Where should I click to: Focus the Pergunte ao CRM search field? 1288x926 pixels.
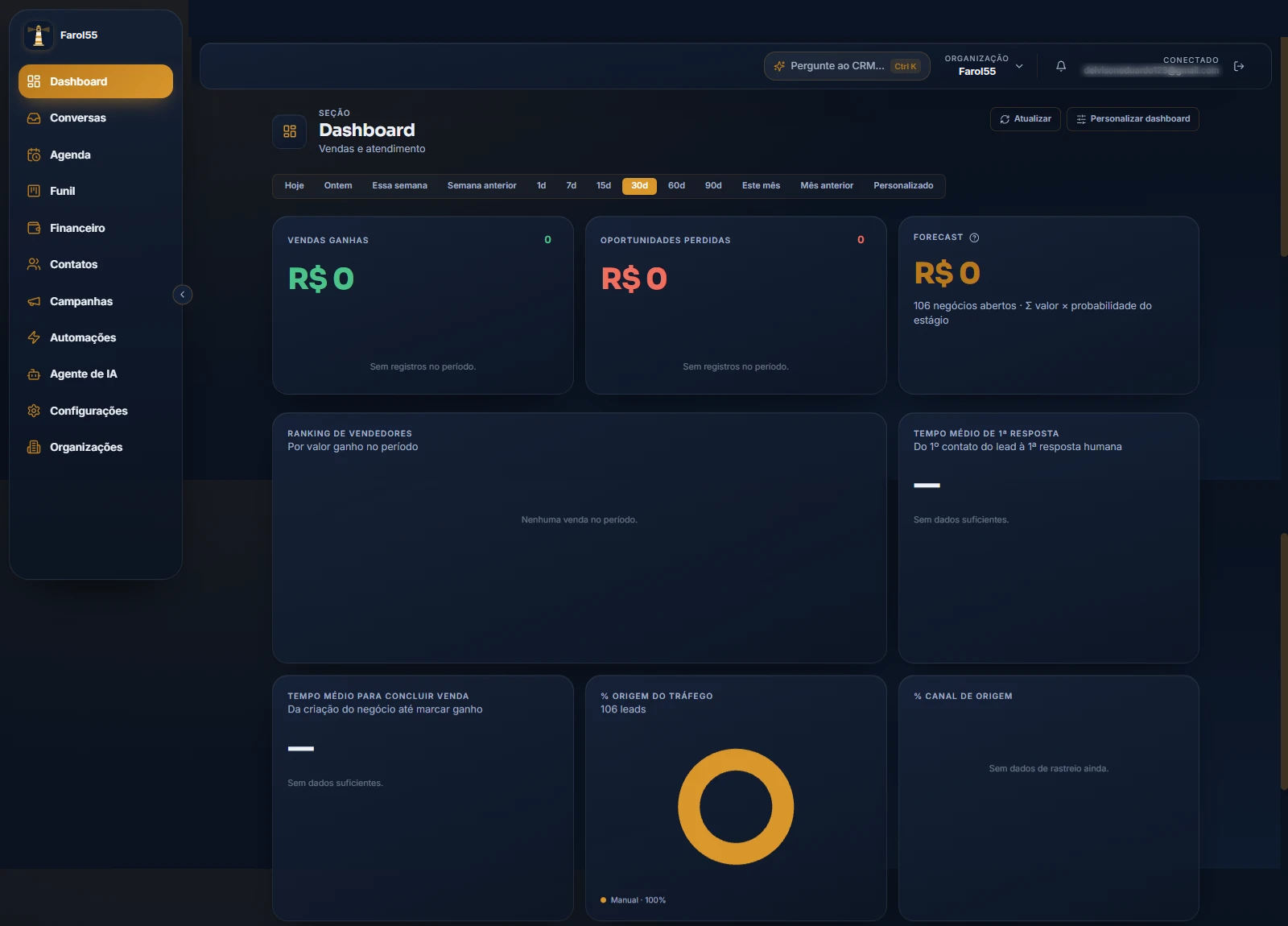tap(847, 66)
